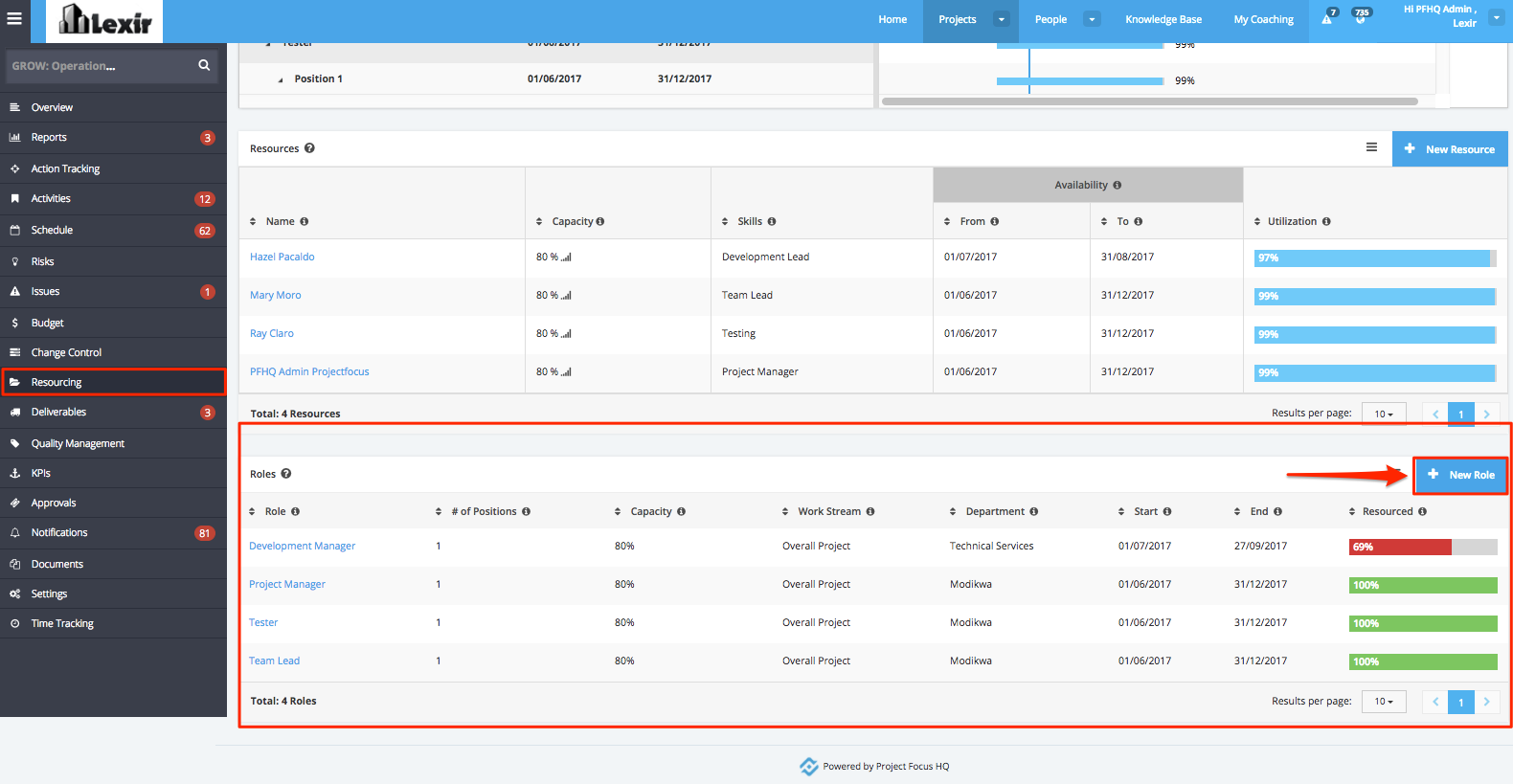Open My Coaching in top navigation

click(x=1263, y=19)
